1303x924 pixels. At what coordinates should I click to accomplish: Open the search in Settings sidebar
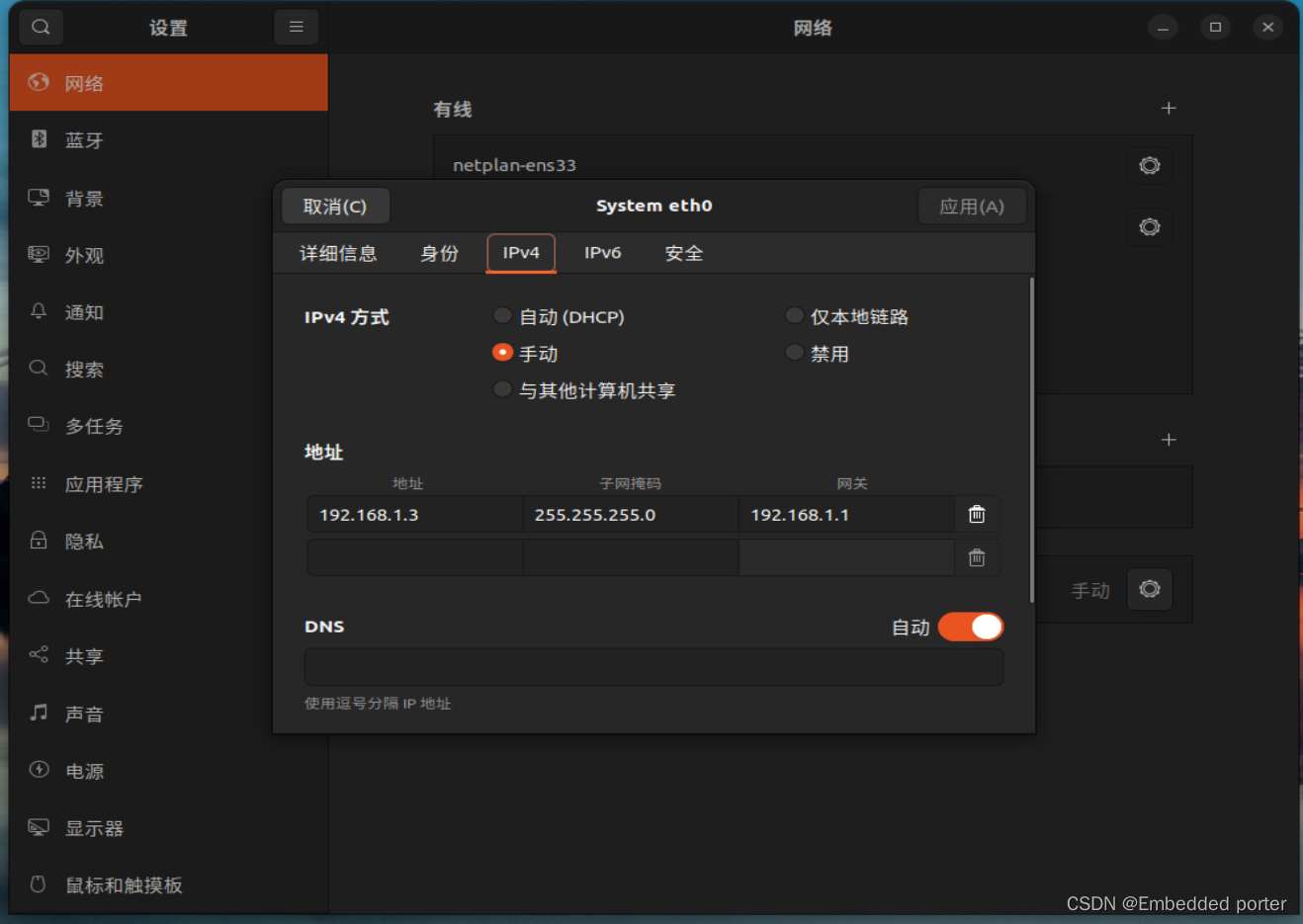(x=41, y=27)
